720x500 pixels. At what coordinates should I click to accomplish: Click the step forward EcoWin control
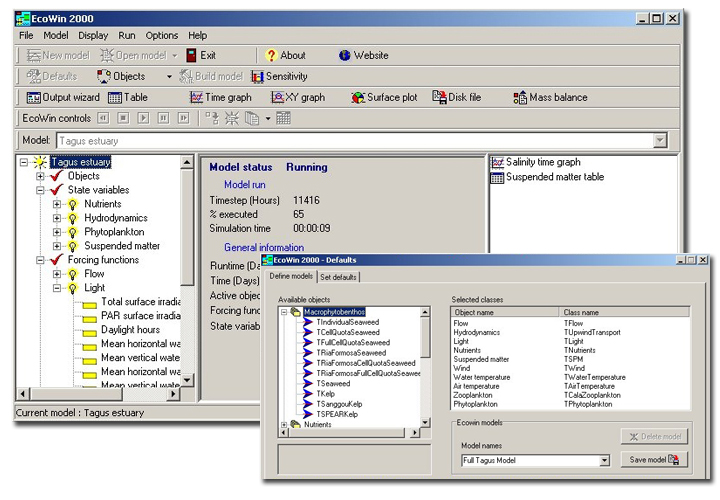point(184,118)
